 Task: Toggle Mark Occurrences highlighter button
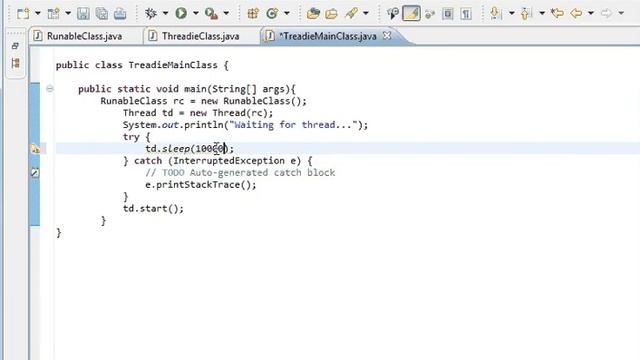click(411, 13)
